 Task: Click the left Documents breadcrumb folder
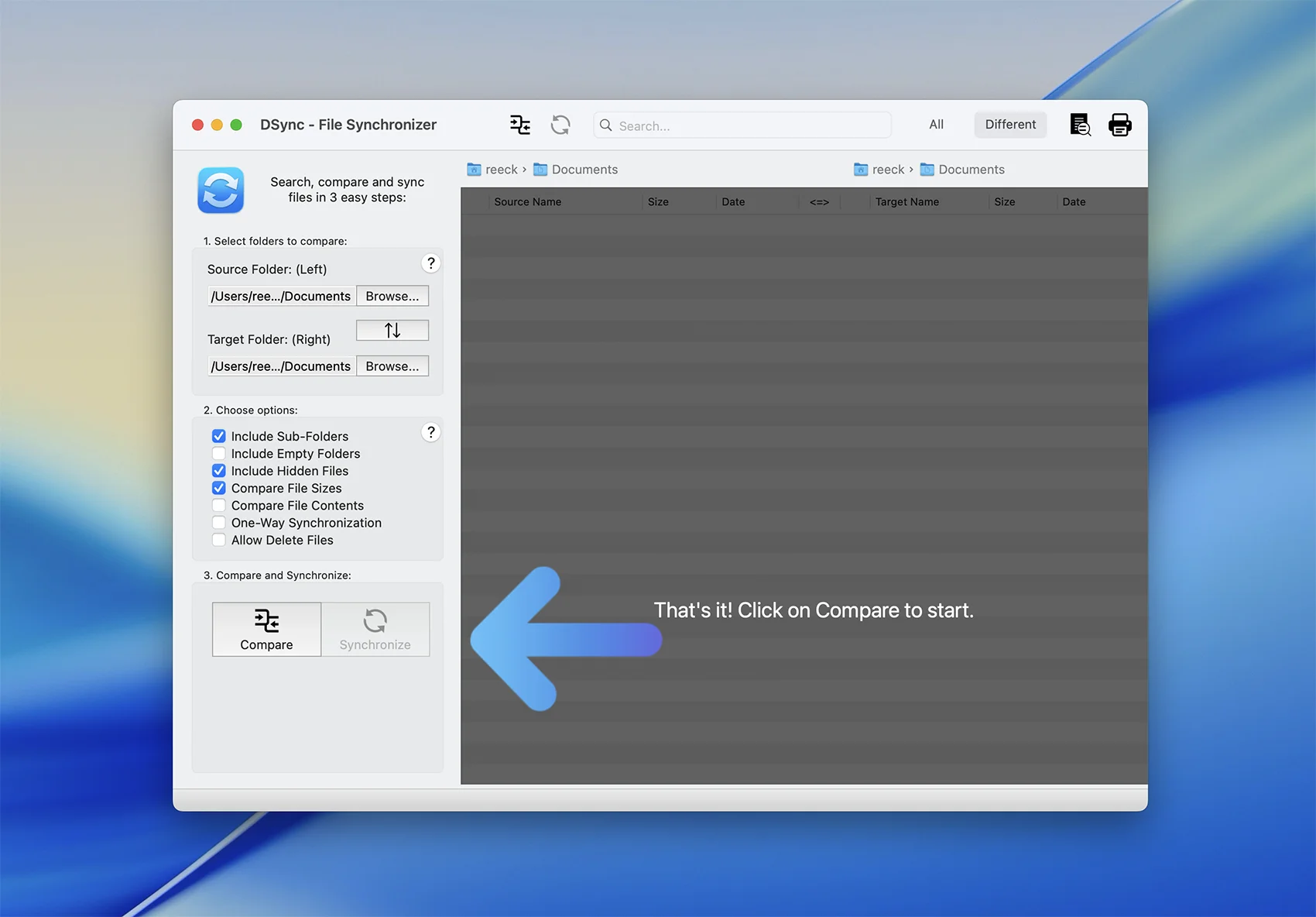[x=584, y=170]
